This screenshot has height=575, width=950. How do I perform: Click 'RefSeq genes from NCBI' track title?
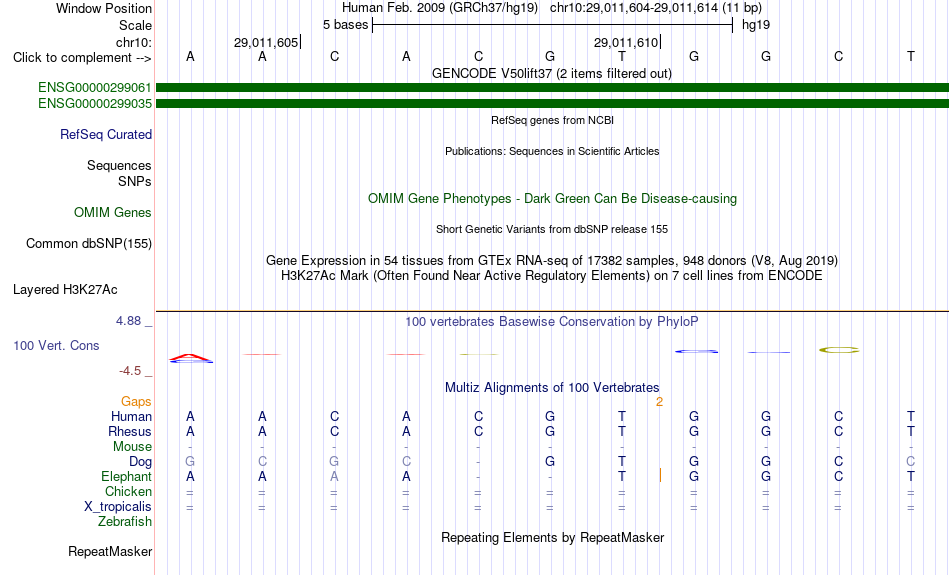[552, 120]
